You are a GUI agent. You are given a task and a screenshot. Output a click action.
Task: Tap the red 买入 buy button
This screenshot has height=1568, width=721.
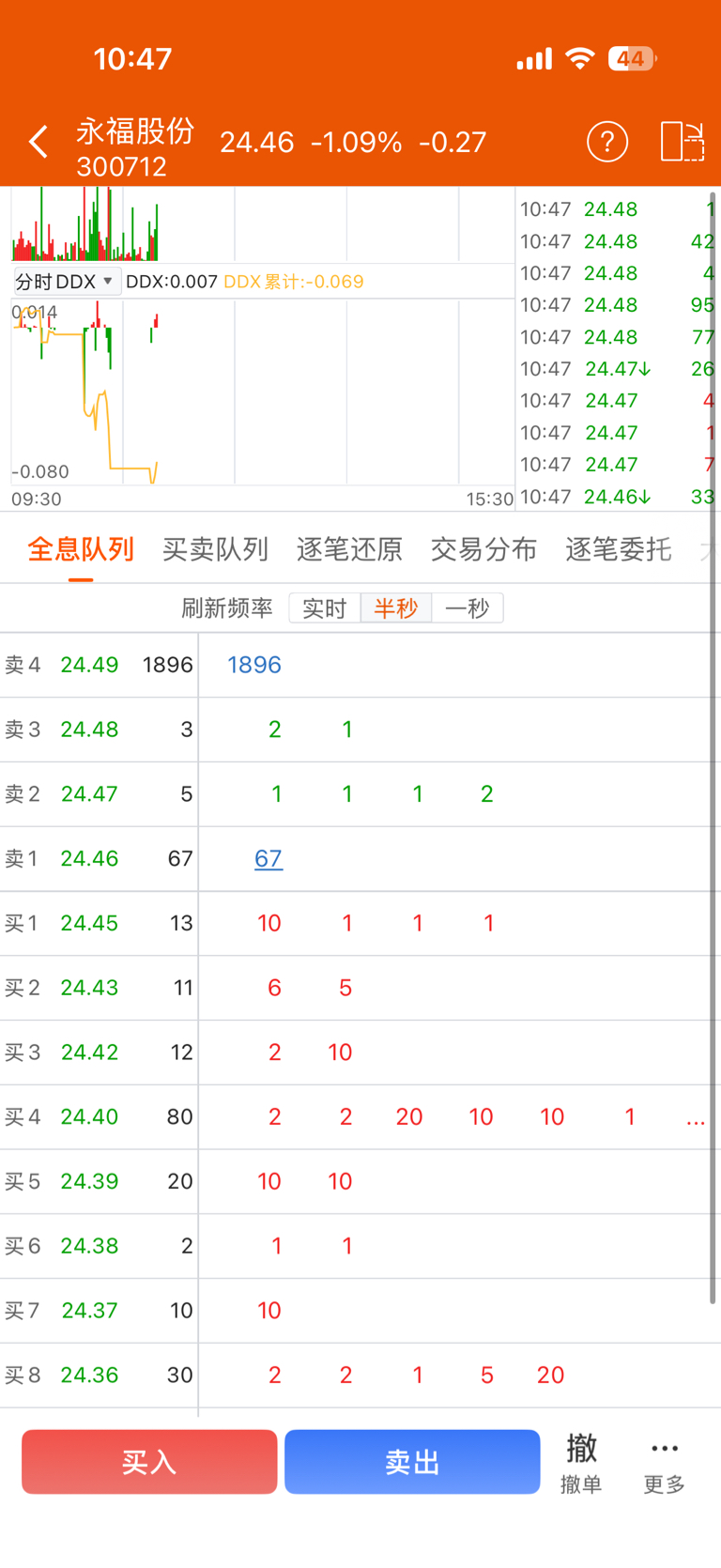(x=149, y=1462)
